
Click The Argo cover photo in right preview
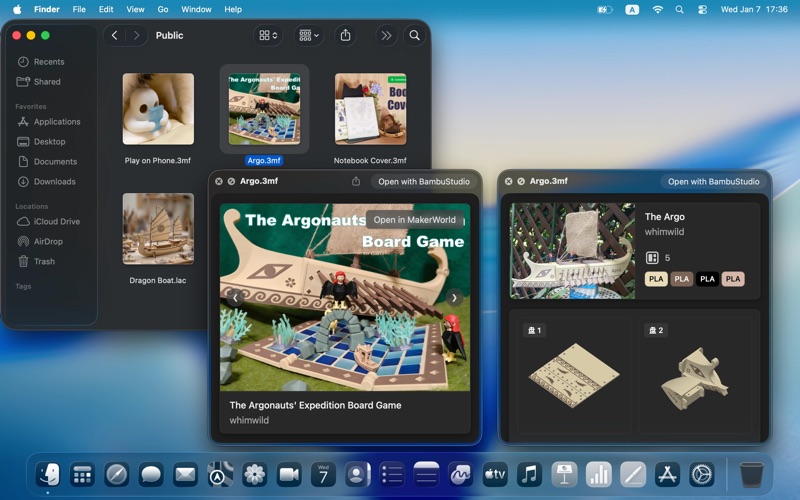pyautogui.click(x=572, y=251)
